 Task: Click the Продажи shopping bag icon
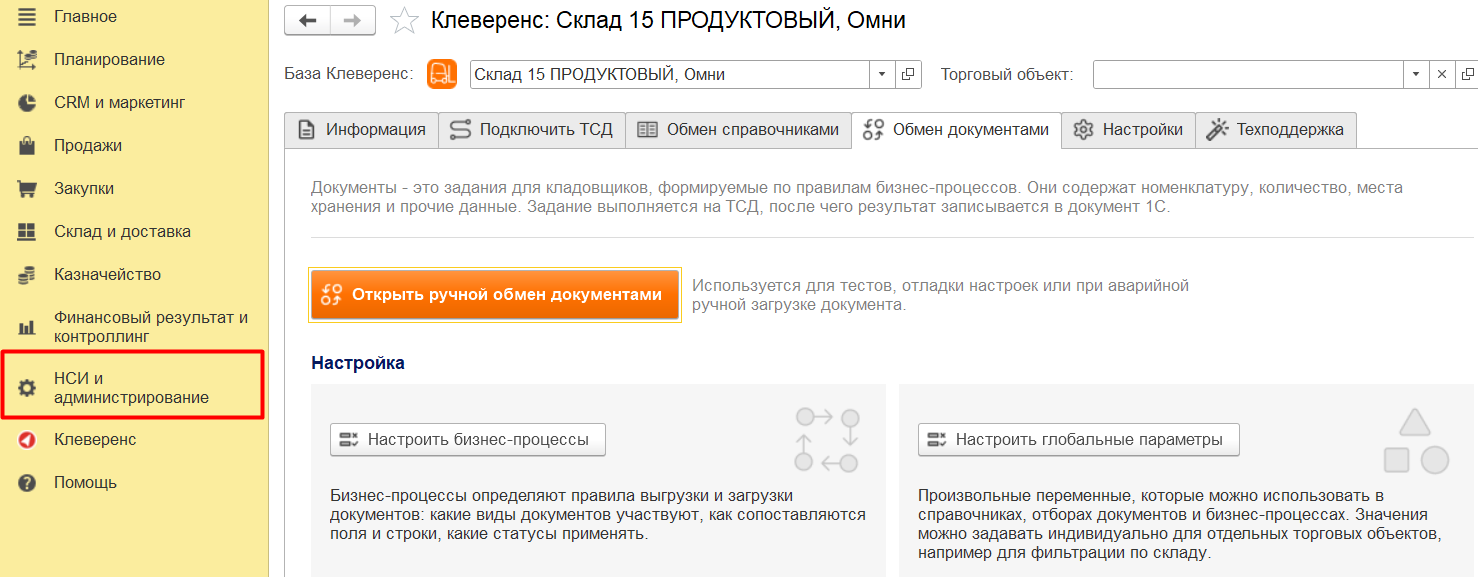click(x=27, y=145)
